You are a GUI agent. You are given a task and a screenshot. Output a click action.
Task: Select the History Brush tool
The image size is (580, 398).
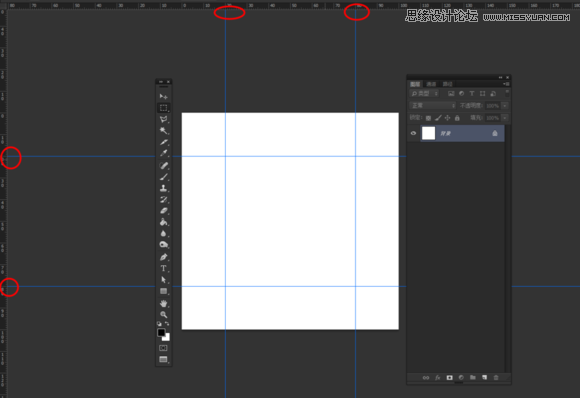click(163, 200)
